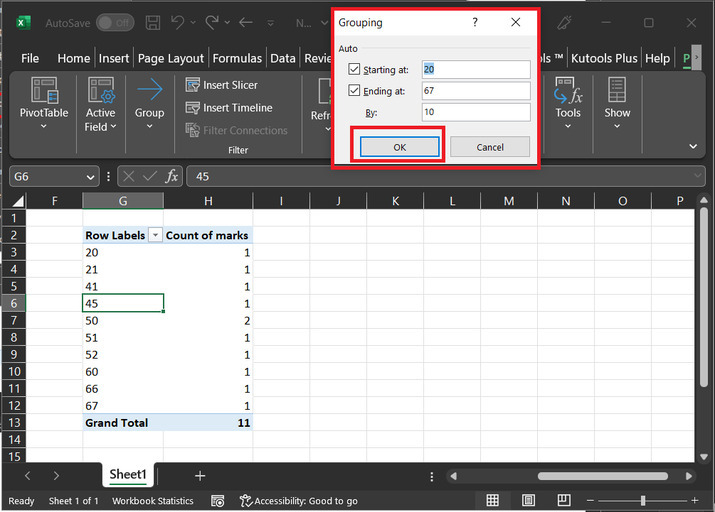
Task: Uncheck the Ending at checkbox
Action: point(354,92)
